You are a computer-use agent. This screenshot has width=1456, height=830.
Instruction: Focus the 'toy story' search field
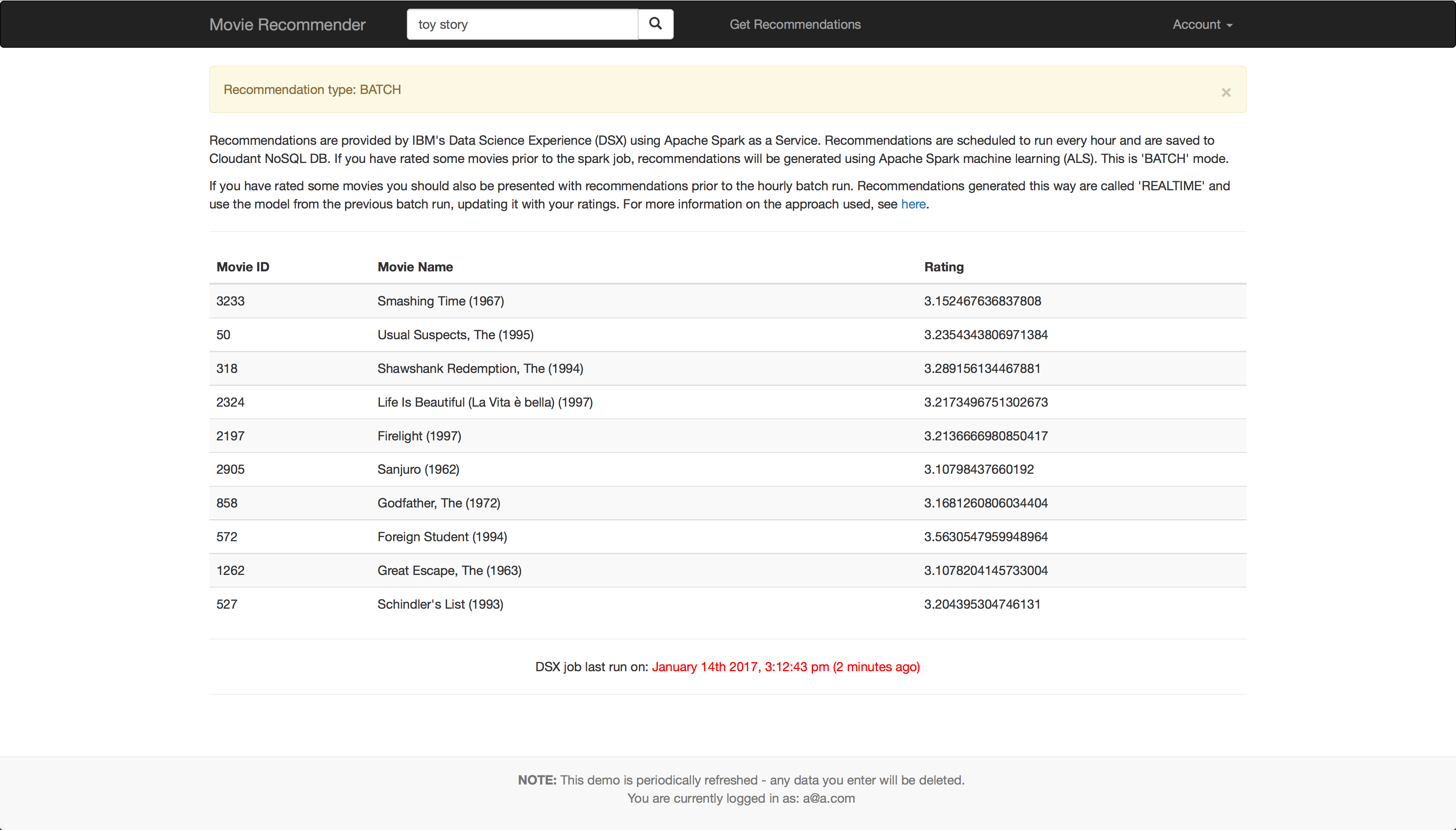coord(522,25)
